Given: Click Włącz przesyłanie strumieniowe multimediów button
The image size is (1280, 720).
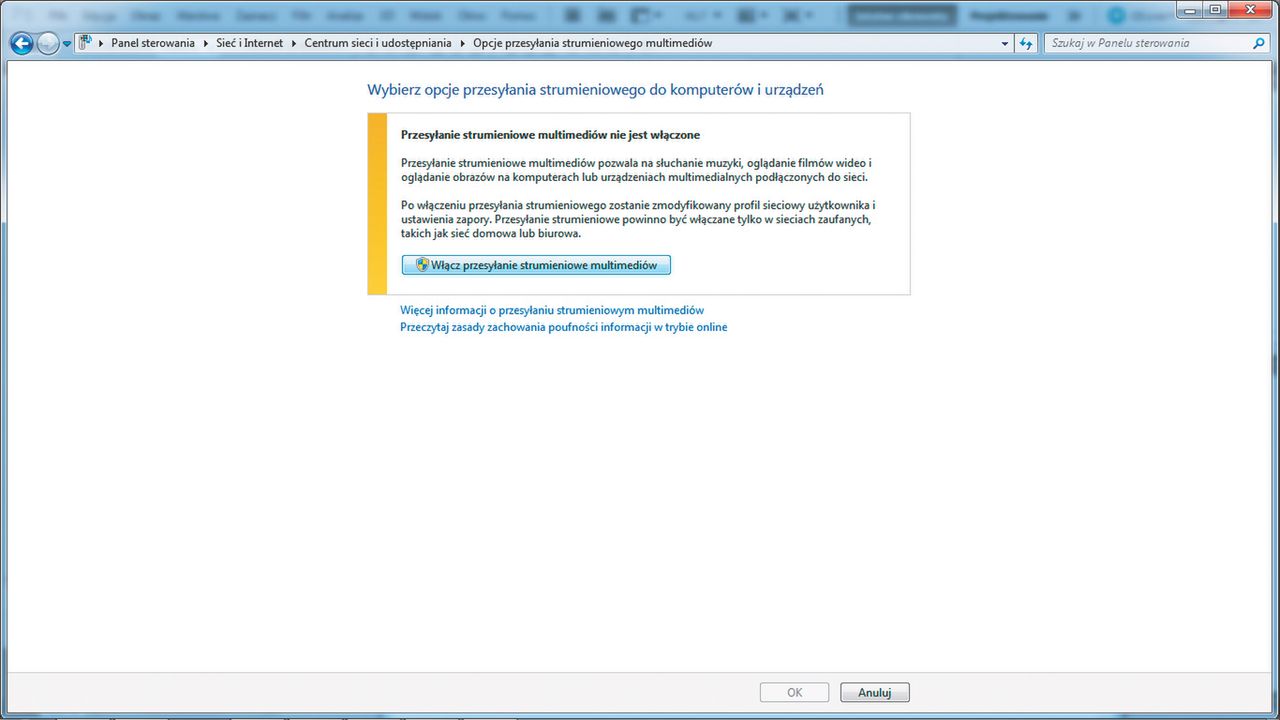Looking at the screenshot, I should coord(536,265).
